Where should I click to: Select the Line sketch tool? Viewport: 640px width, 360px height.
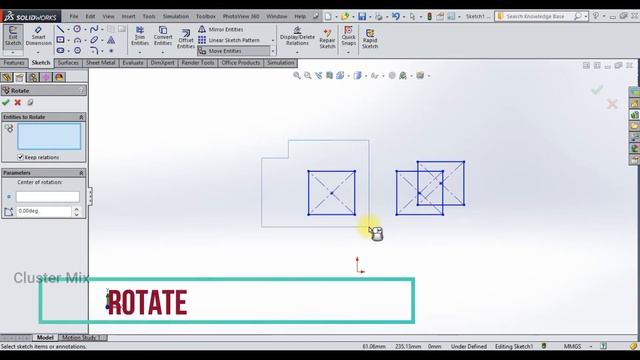[x=60, y=29]
